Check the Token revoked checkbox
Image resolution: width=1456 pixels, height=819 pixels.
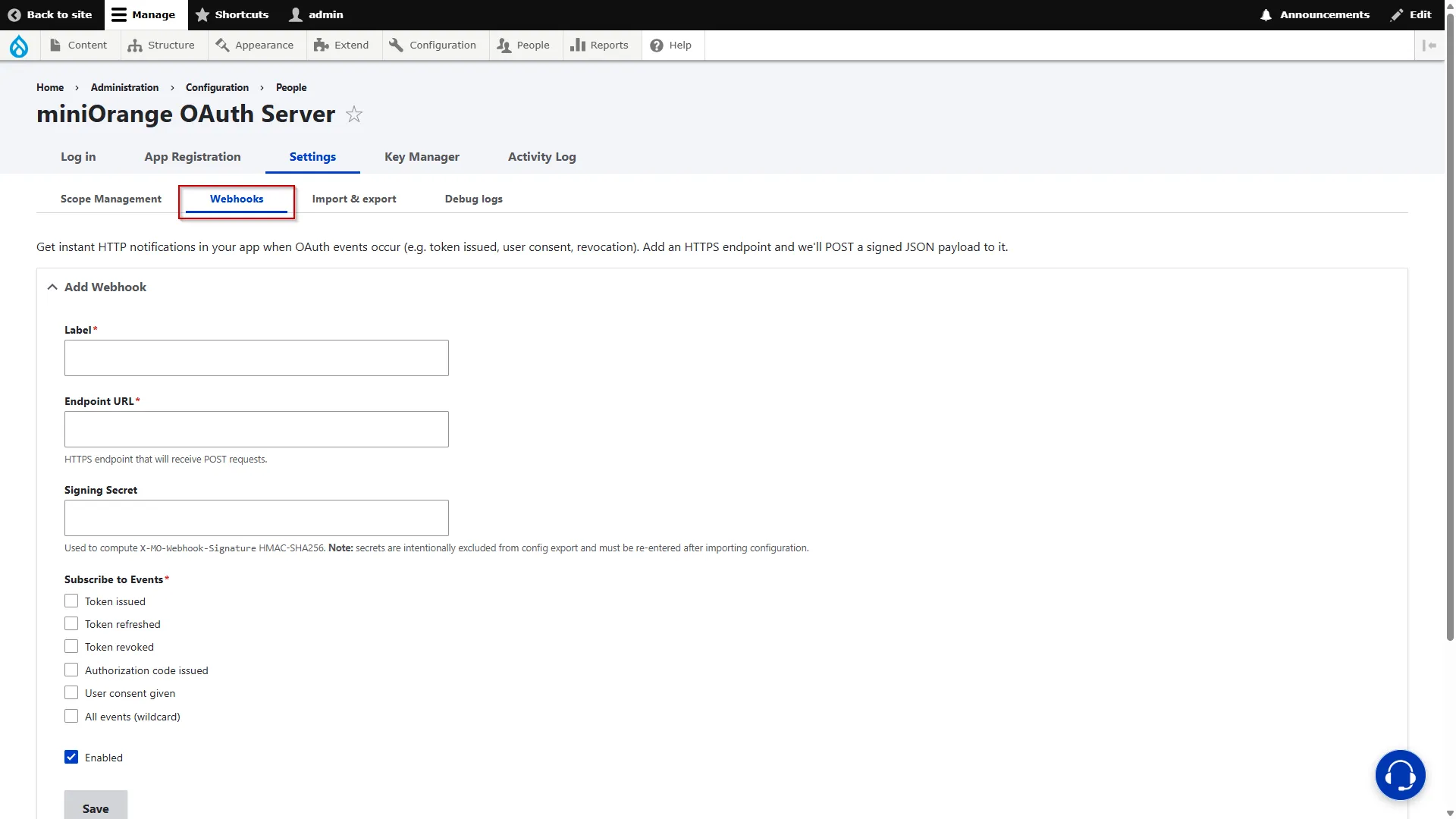pyautogui.click(x=71, y=646)
